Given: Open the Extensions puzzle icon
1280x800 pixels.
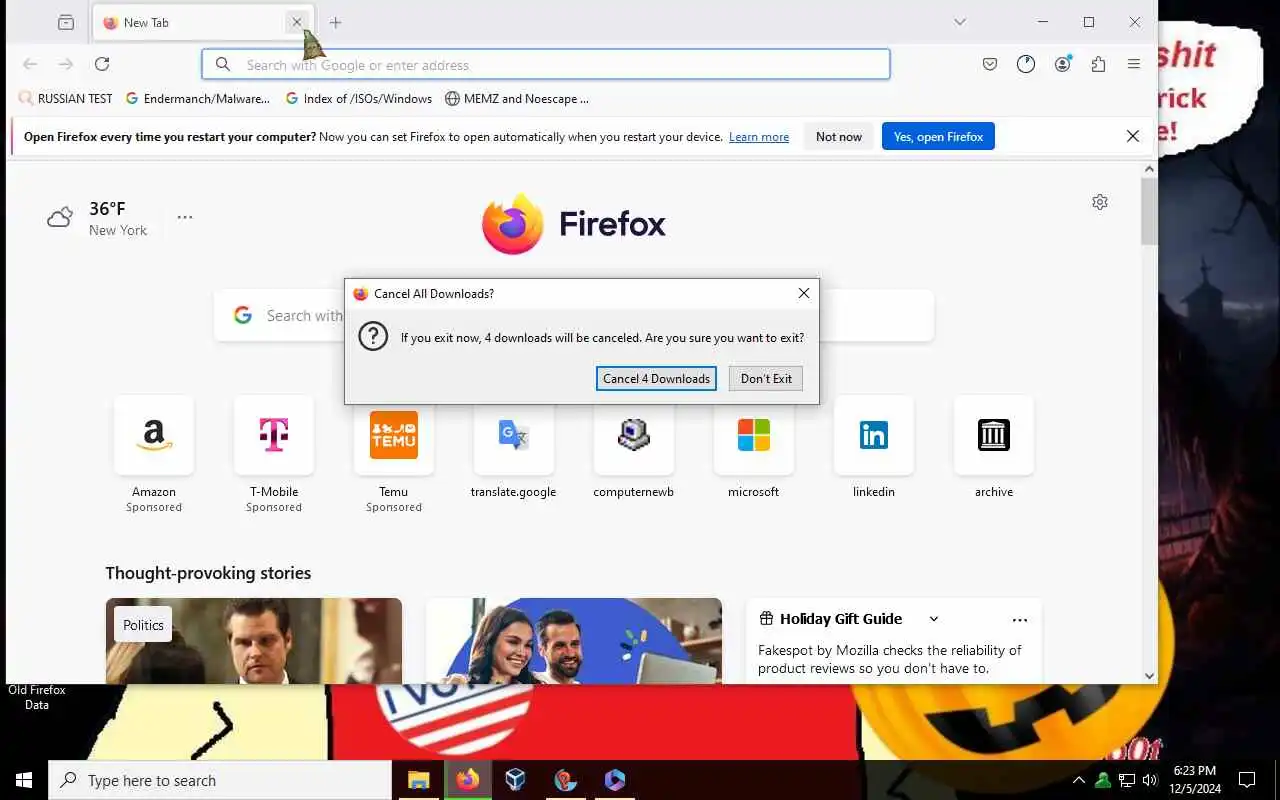Looking at the screenshot, I should 1098,64.
